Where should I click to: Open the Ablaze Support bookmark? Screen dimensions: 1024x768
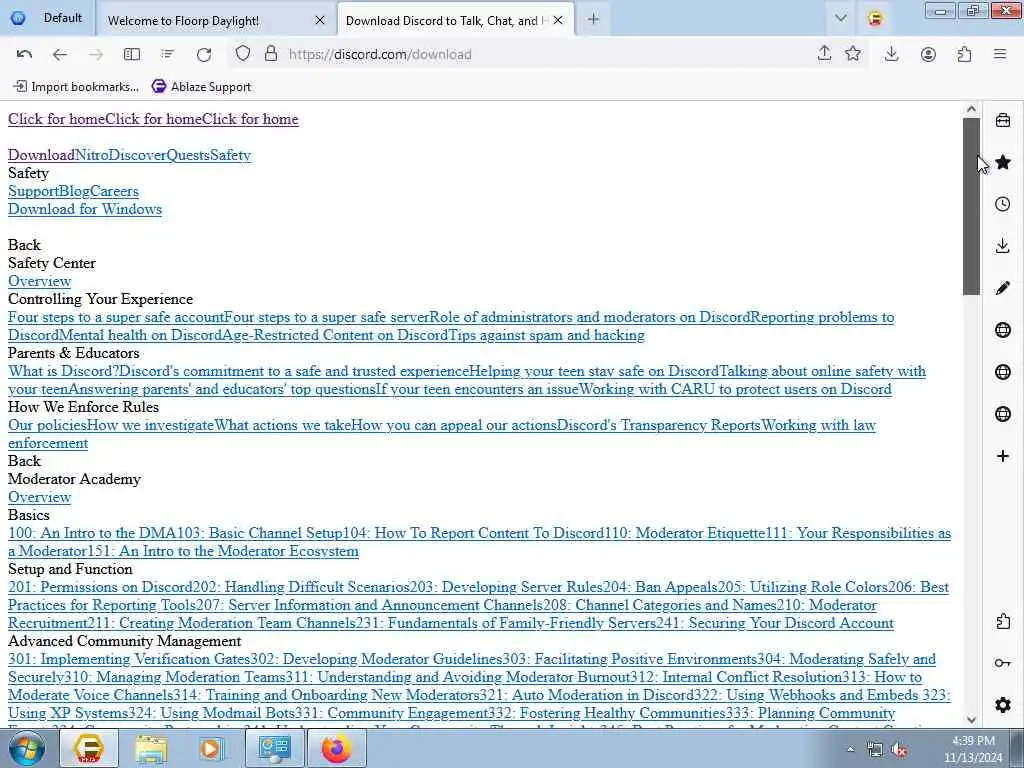point(201,86)
